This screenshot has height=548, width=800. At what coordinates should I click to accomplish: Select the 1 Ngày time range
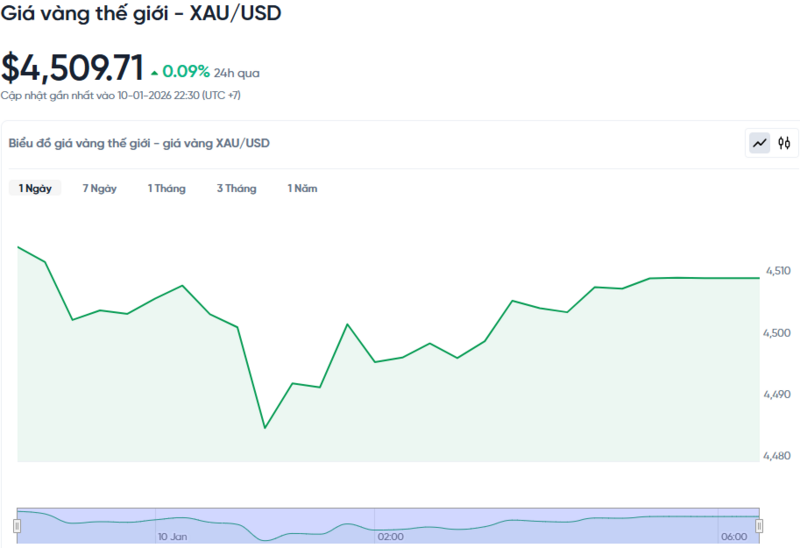pos(35,188)
